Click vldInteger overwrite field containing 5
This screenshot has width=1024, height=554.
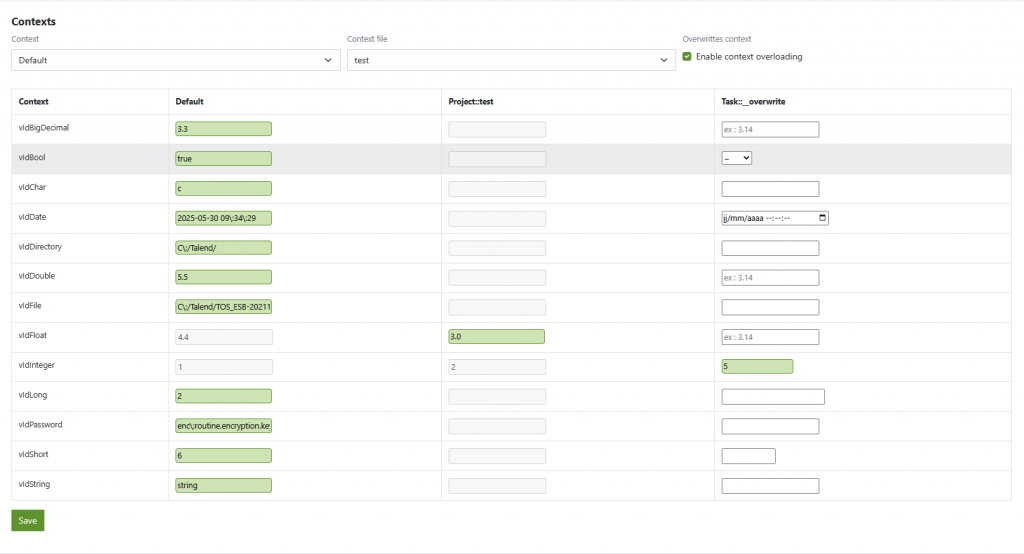click(x=757, y=367)
